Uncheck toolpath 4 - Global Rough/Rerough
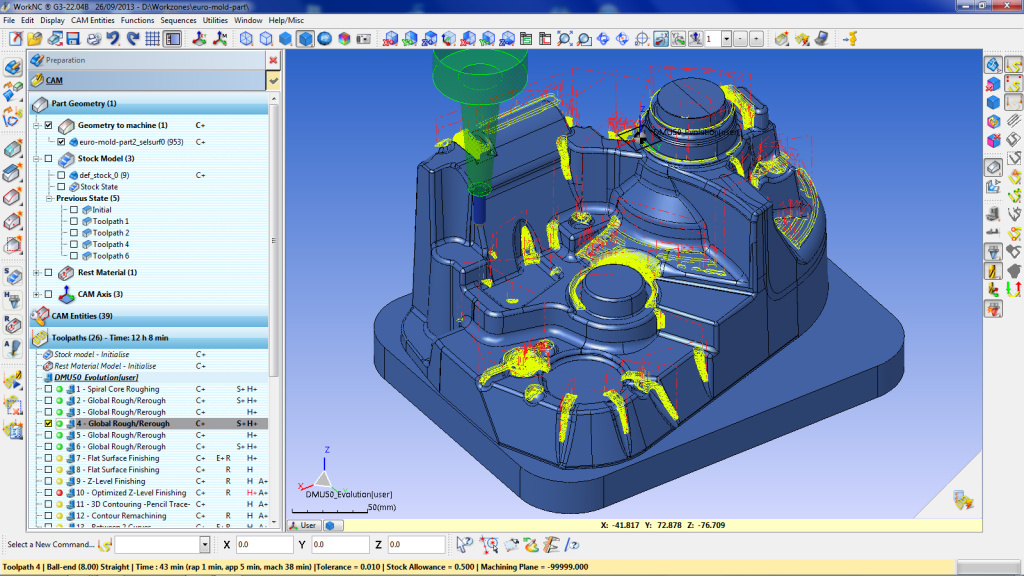The image size is (1024, 576). pos(48,423)
